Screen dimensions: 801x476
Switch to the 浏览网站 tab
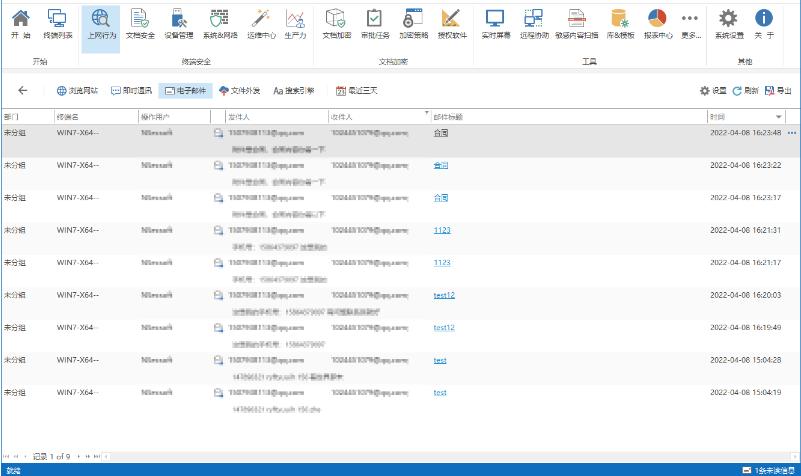pos(77,90)
